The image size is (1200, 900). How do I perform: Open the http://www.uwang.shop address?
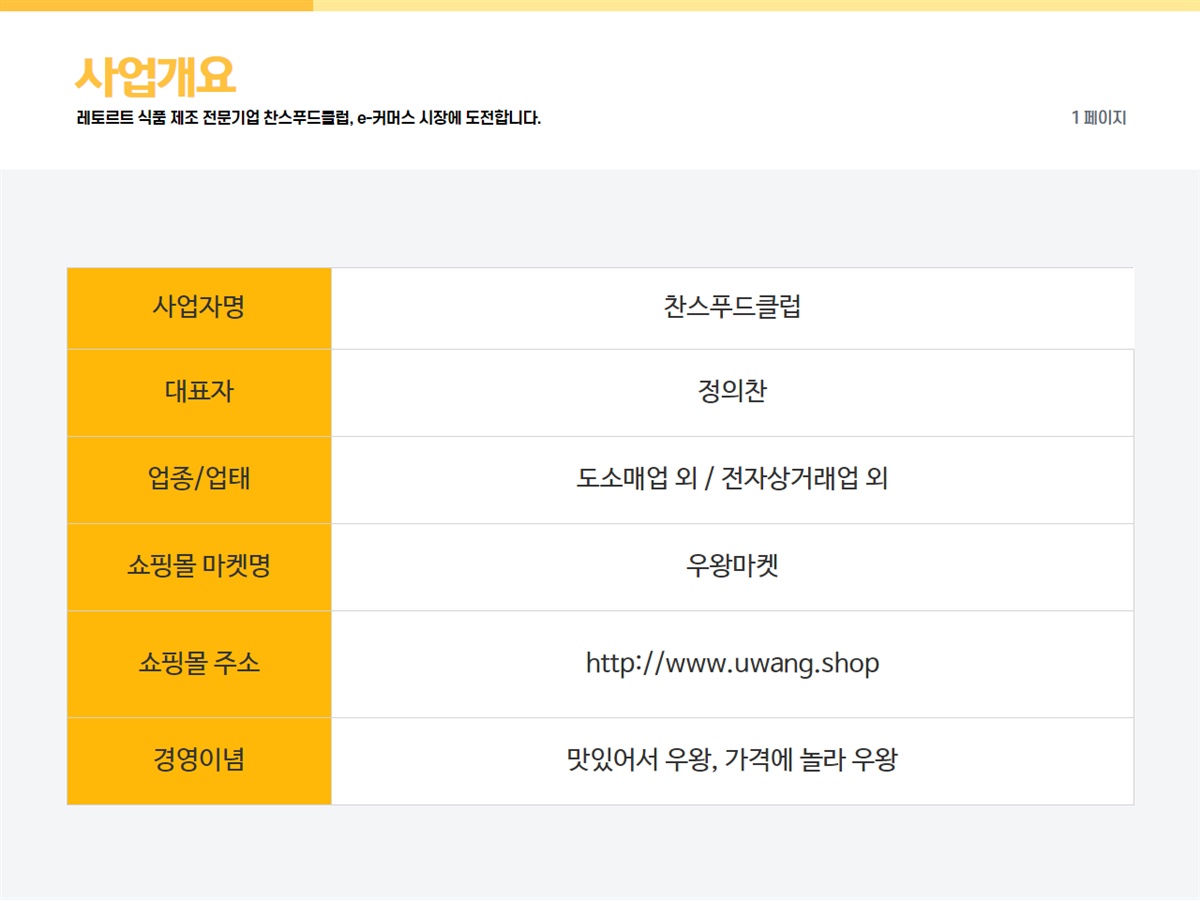tap(732, 663)
